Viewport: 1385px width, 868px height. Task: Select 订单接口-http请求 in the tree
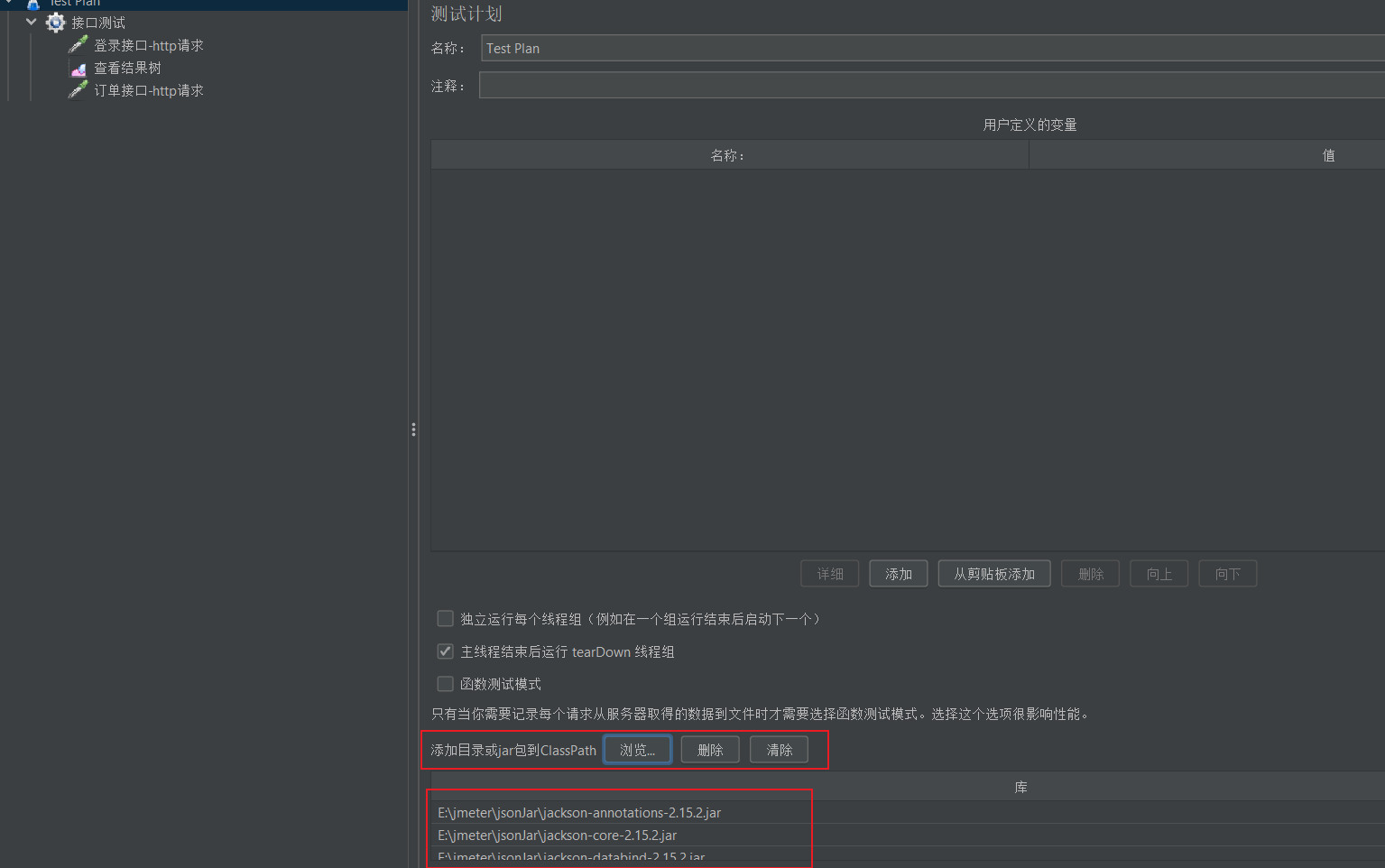(x=149, y=90)
